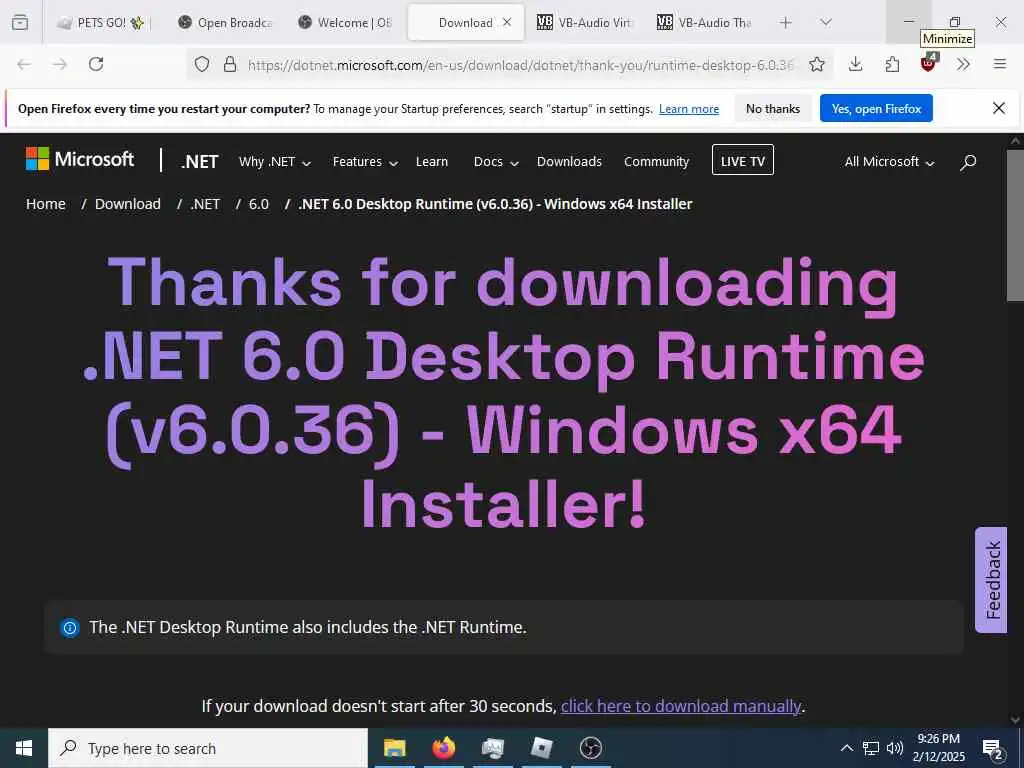The width and height of the screenshot is (1024, 768).
Task: Click the info icon in the notice
Action: coord(69,628)
